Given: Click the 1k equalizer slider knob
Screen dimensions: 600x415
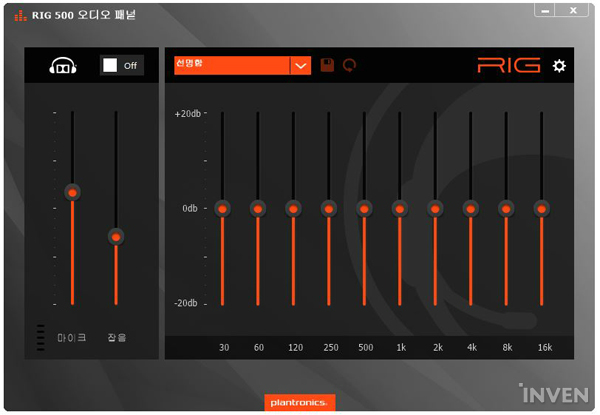Looking at the screenshot, I should click(x=400, y=209).
